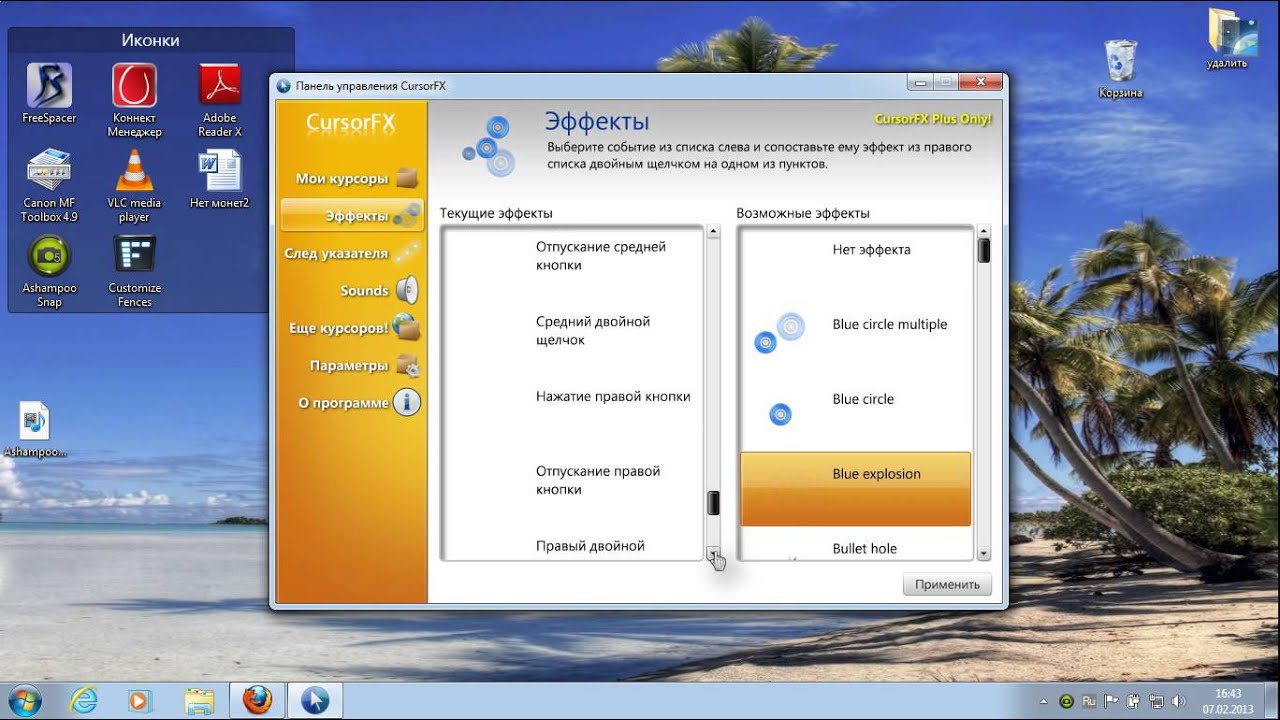Open Windows Media Player taskbar icon
Viewport: 1280px width, 720px height.
[141, 700]
